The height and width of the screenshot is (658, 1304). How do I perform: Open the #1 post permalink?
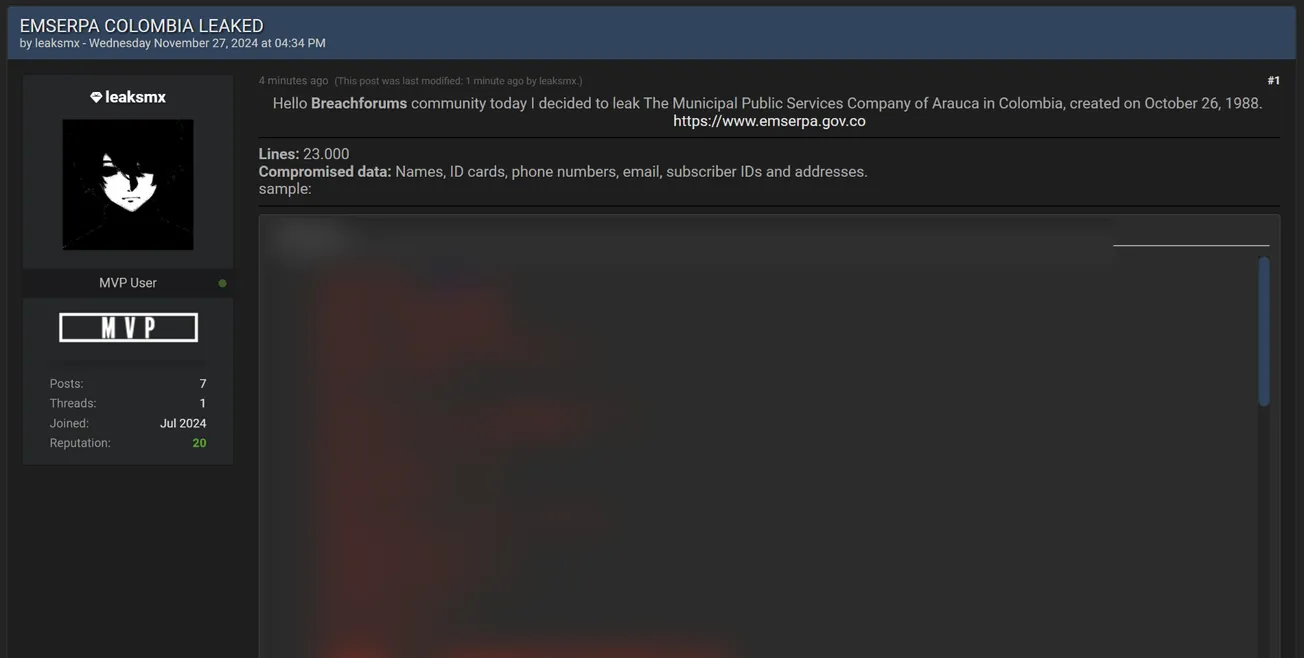tap(1273, 81)
